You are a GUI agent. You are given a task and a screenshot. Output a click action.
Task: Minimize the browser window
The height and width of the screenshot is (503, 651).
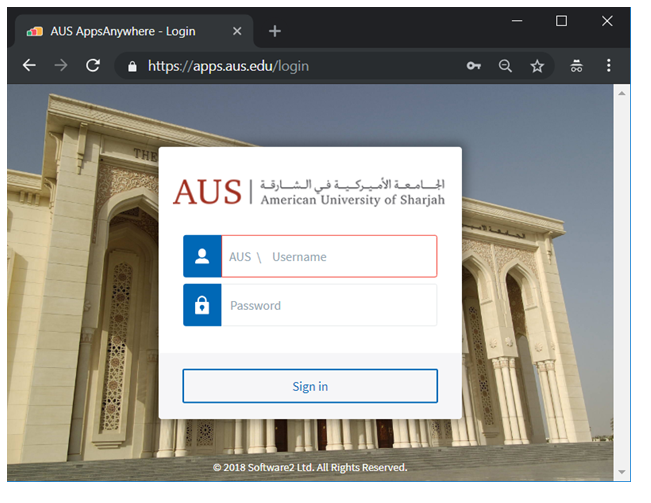coord(517,21)
